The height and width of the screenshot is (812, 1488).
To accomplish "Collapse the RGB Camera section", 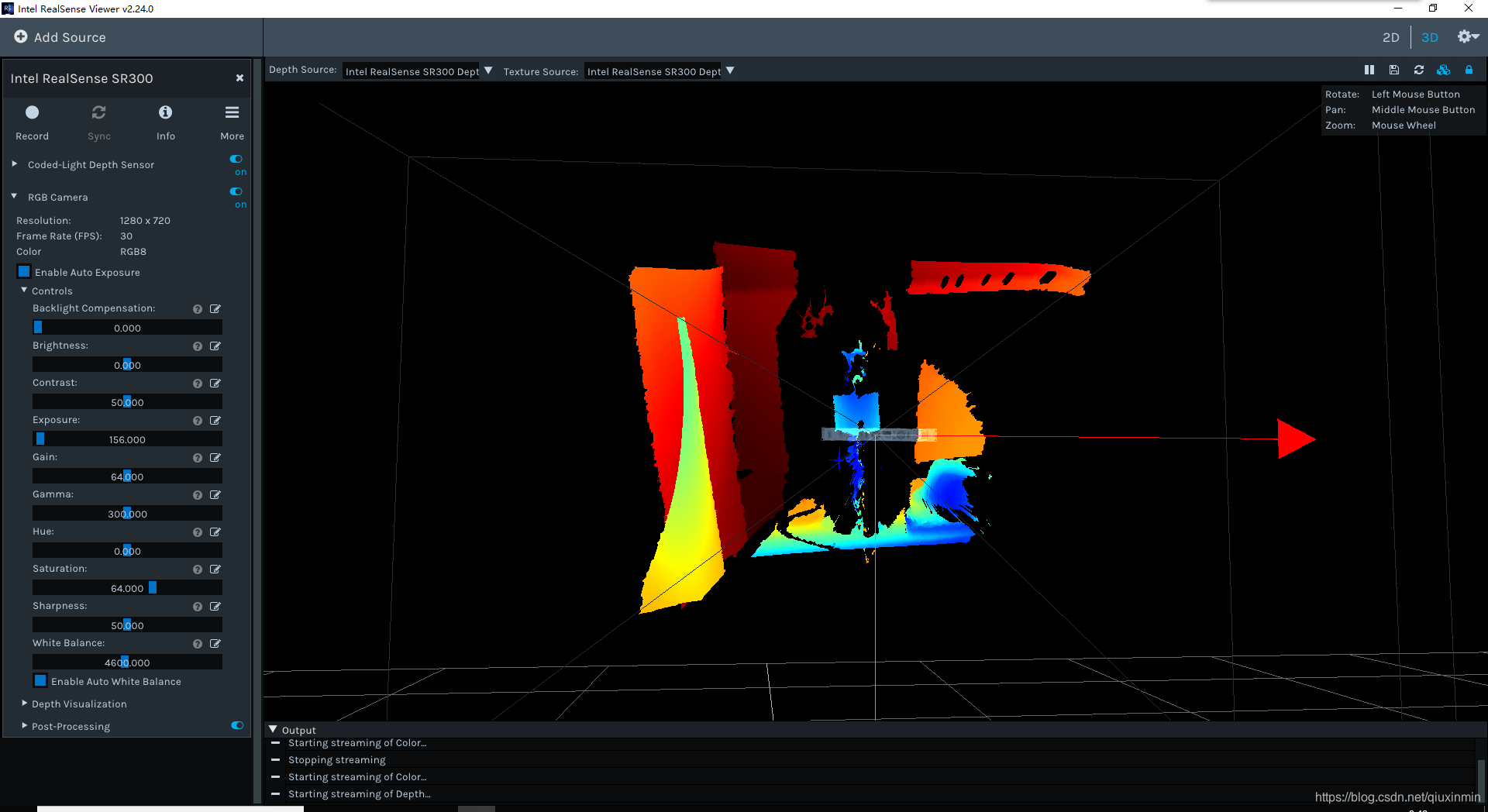I will (14, 196).
